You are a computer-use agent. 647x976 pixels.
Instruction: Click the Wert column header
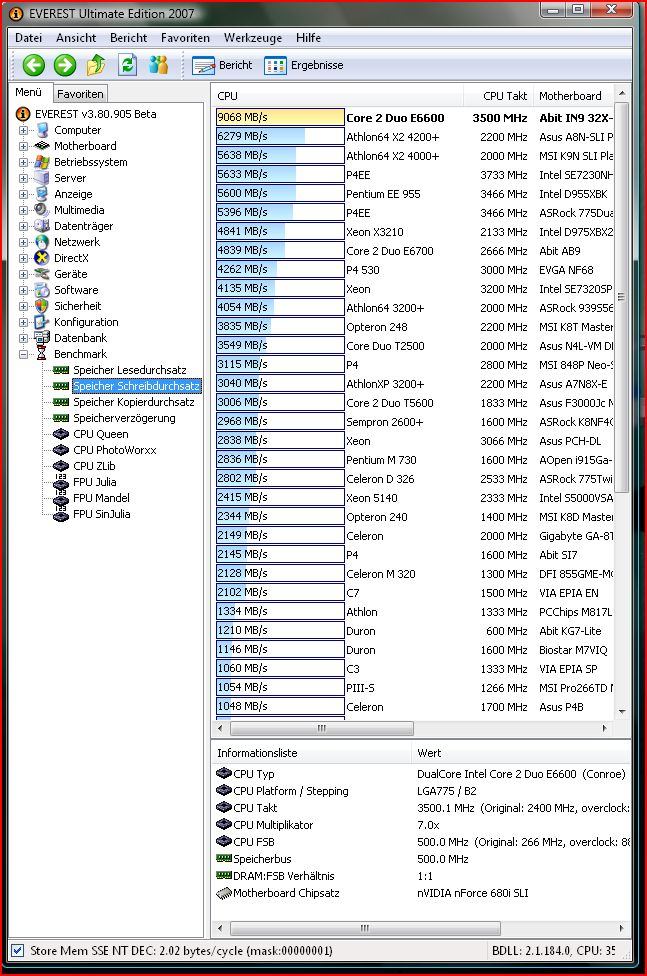point(521,753)
